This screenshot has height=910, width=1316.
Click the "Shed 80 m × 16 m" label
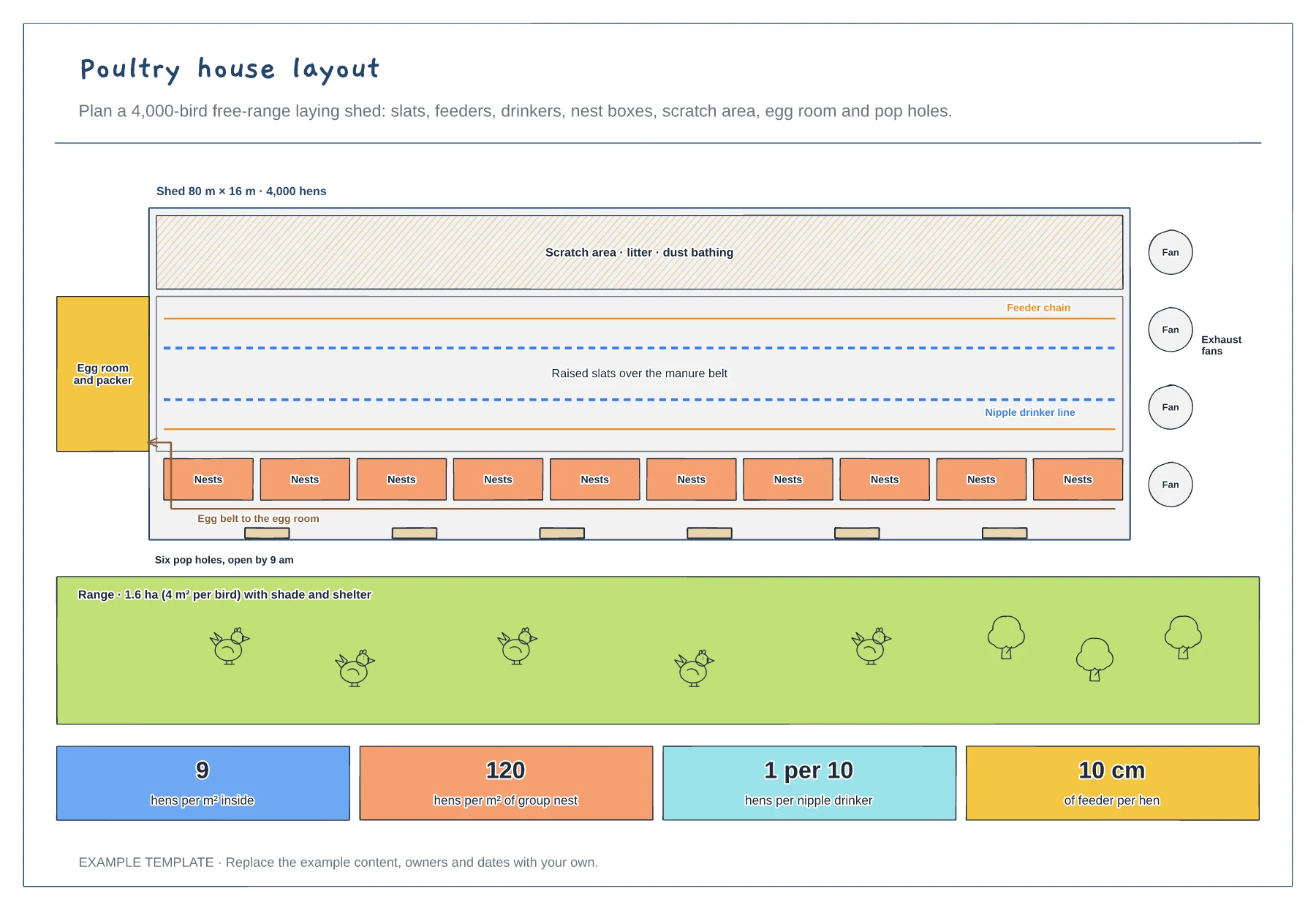pyautogui.click(x=241, y=192)
